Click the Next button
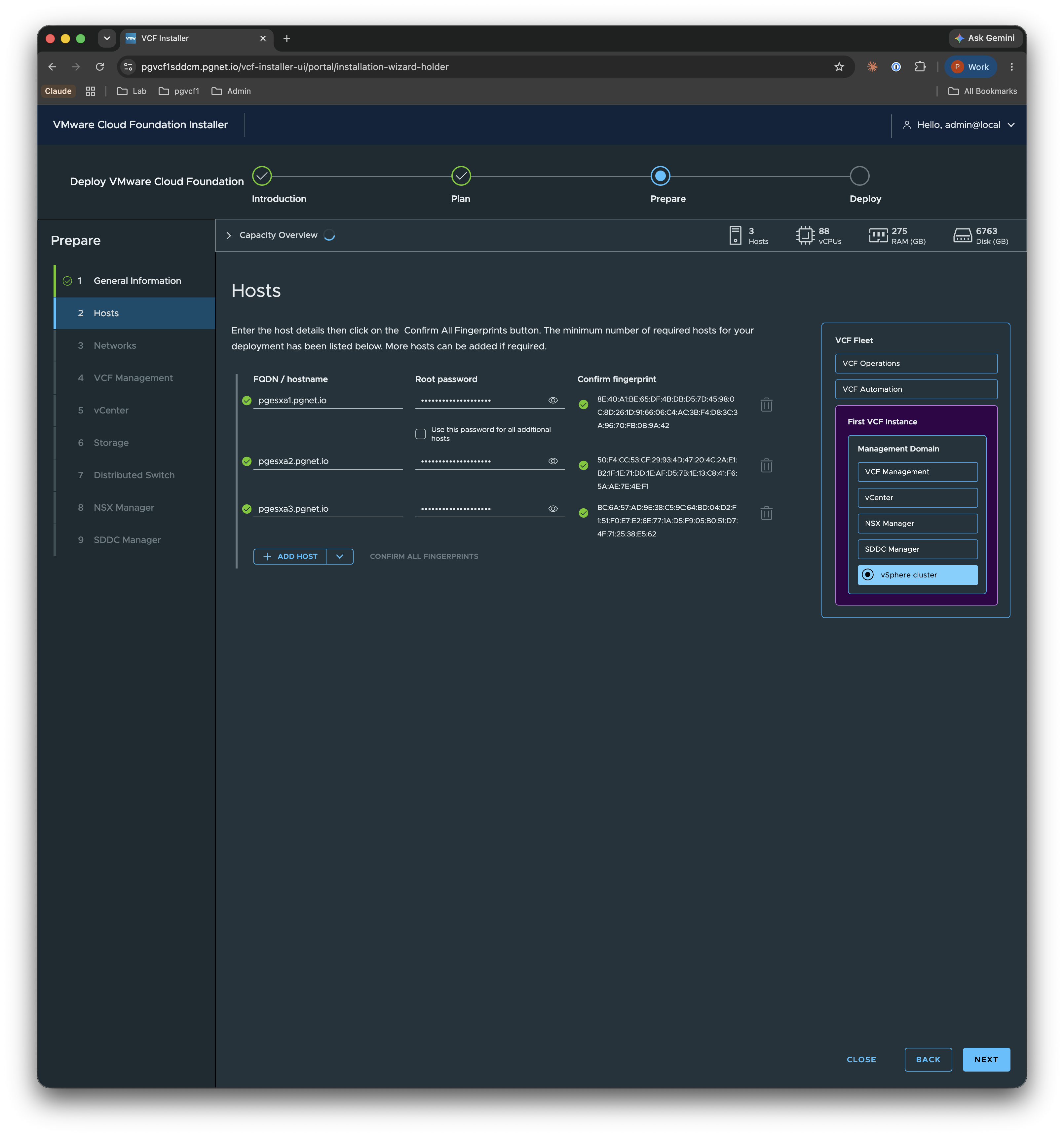Screen dimensions: 1064x1137 click(986, 1059)
